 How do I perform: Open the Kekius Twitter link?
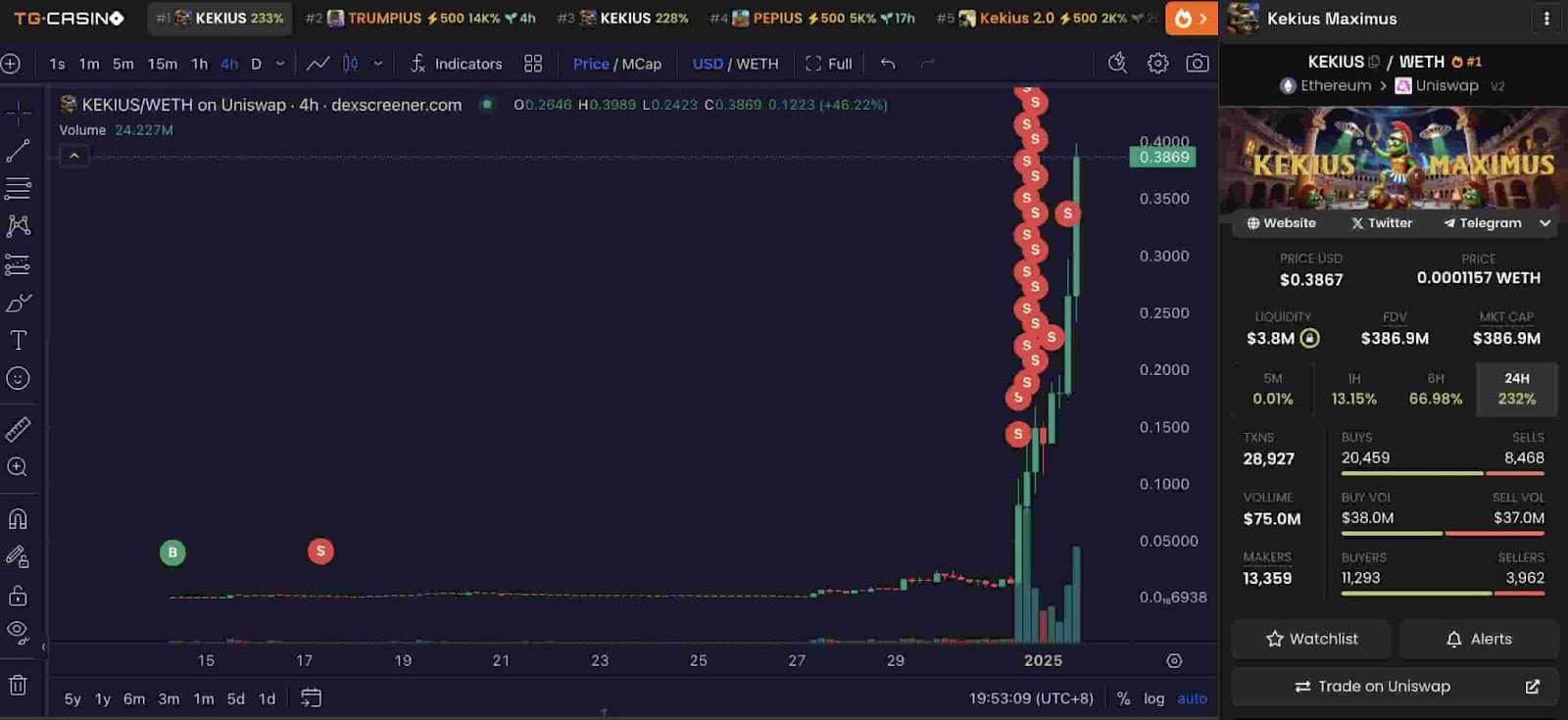[1382, 223]
